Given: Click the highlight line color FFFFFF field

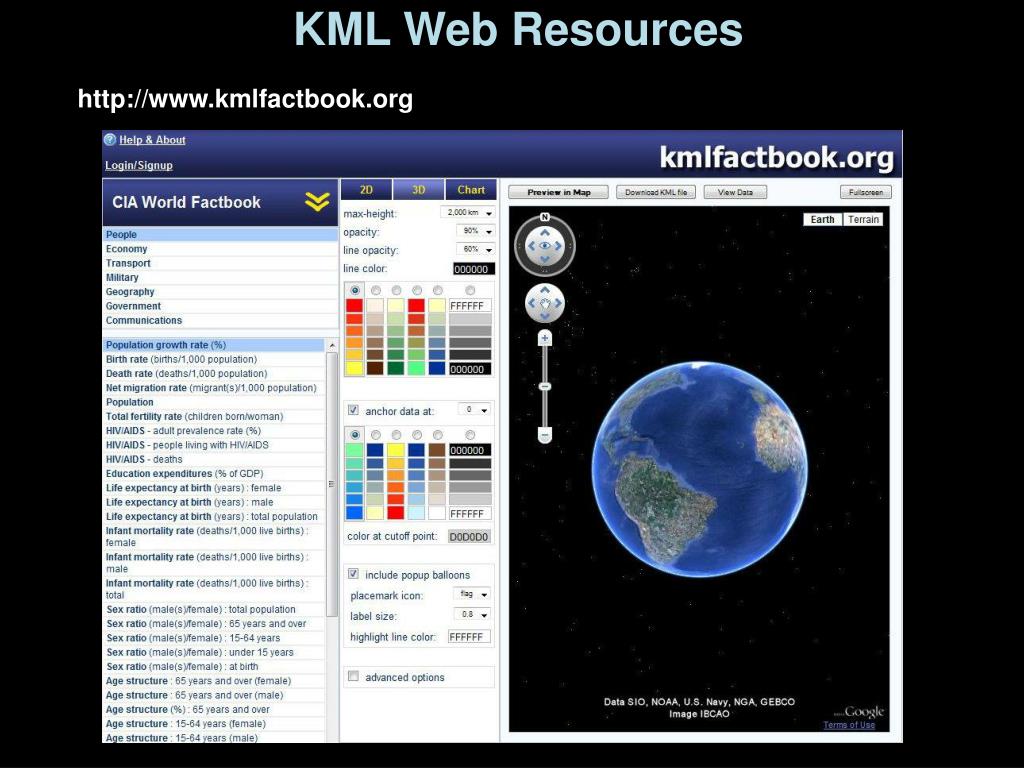Looking at the screenshot, I should [469, 637].
